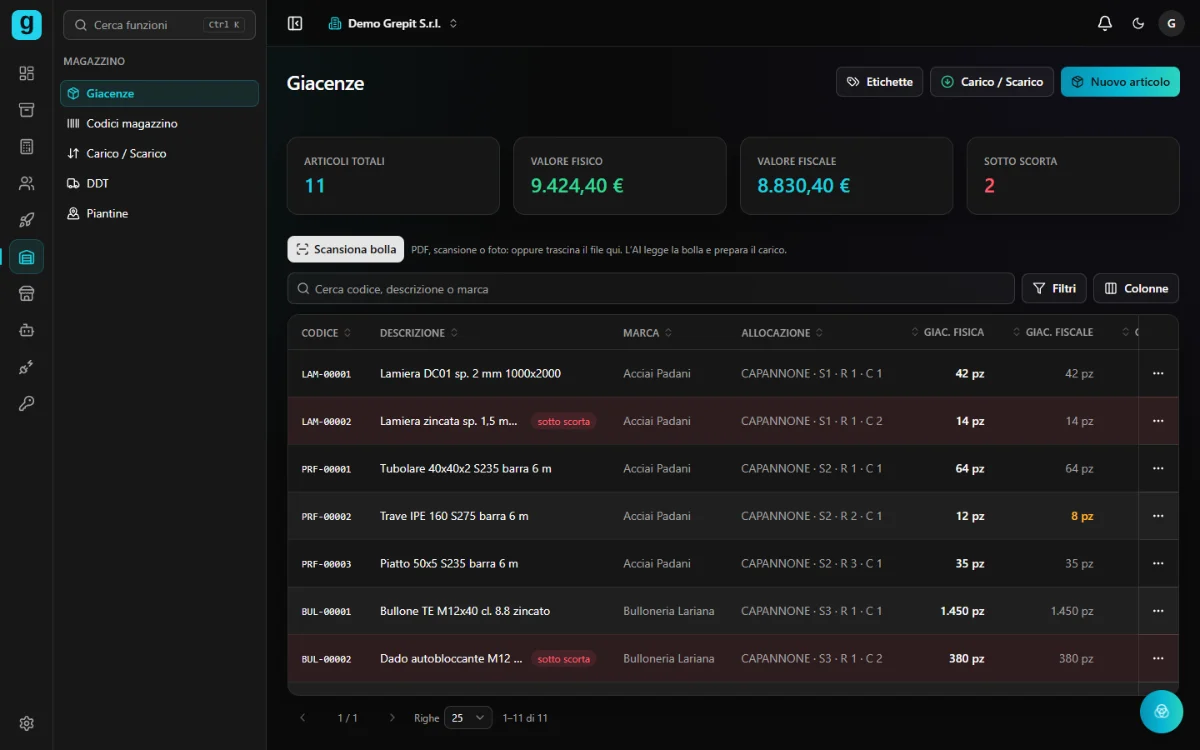The width and height of the screenshot is (1200, 750).
Task: Sort by the Giac. Fisica column header
Action: pos(947,333)
